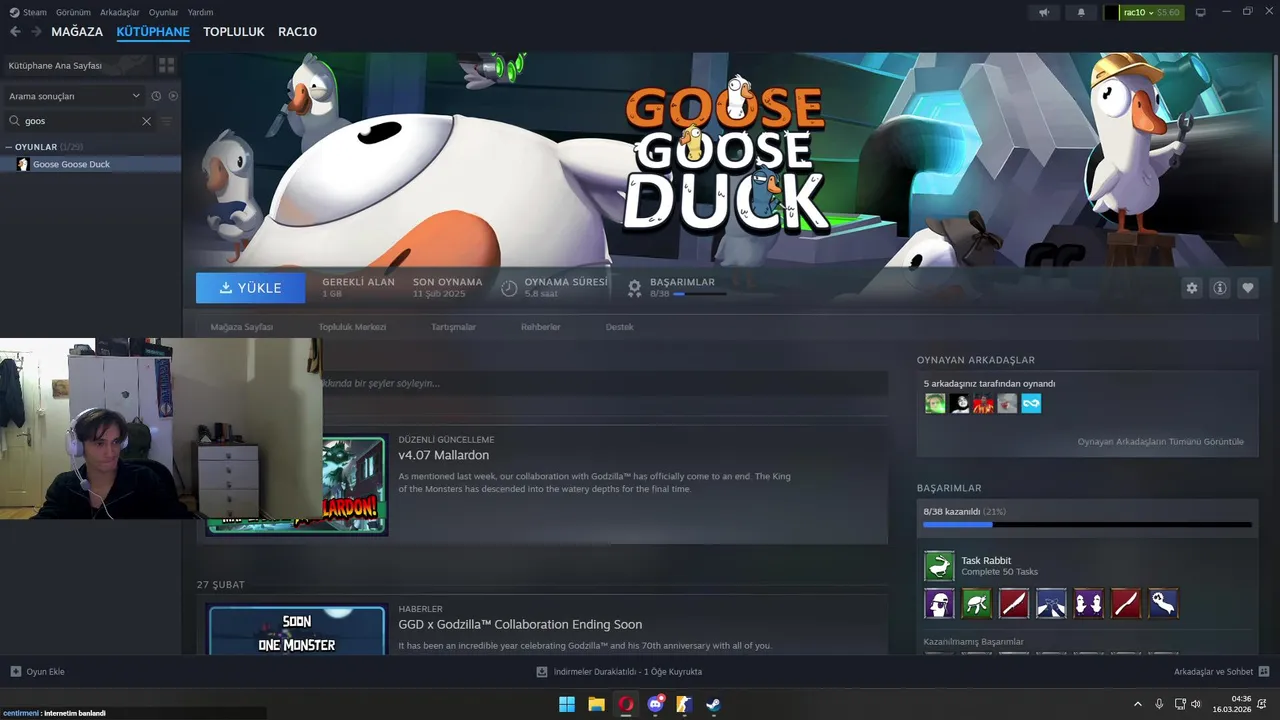
Task: Open the Steam menu
Action: [28, 12]
